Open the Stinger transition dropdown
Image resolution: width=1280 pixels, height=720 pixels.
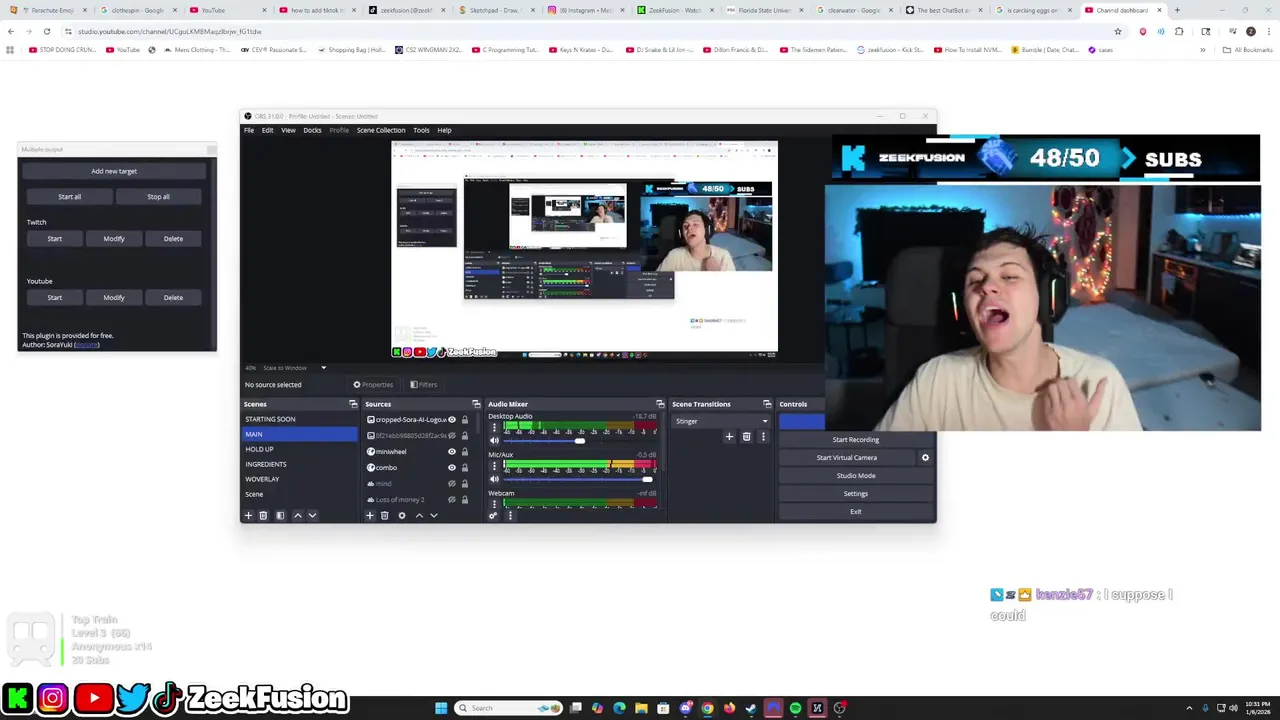click(721, 421)
